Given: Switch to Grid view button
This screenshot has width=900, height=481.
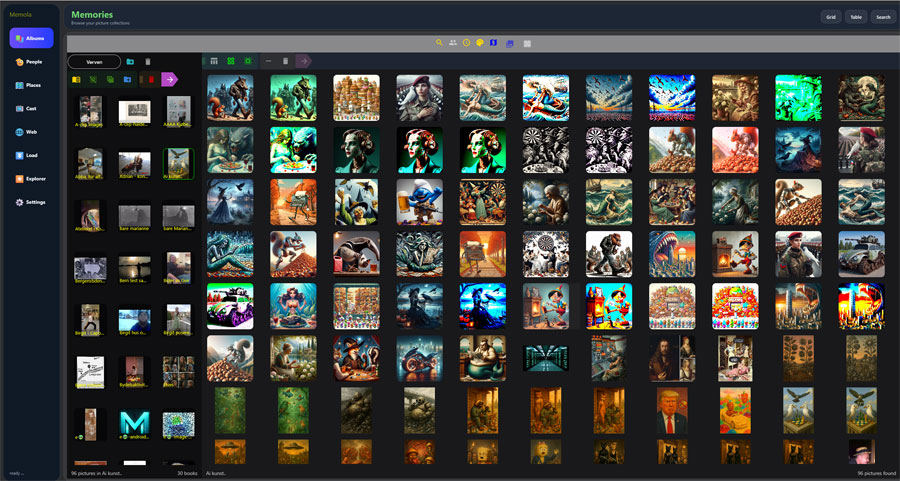Looking at the screenshot, I should point(831,17).
